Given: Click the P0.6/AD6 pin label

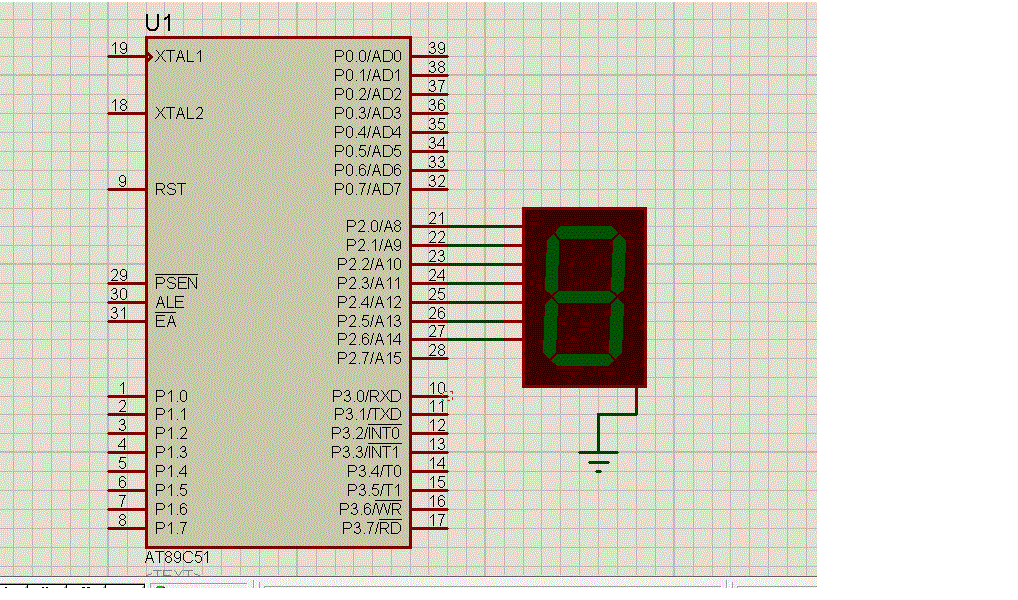Looking at the screenshot, I should (x=367, y=170).
